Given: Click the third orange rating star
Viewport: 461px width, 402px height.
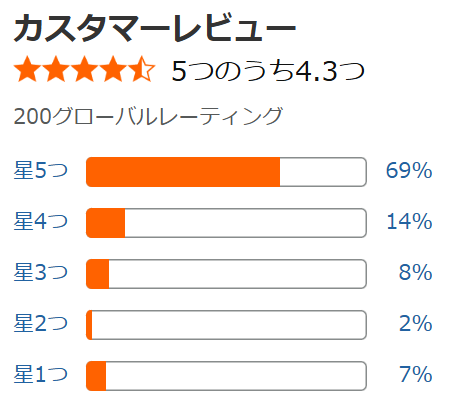Looking at the screenshot, I should (x=84, y=69).
